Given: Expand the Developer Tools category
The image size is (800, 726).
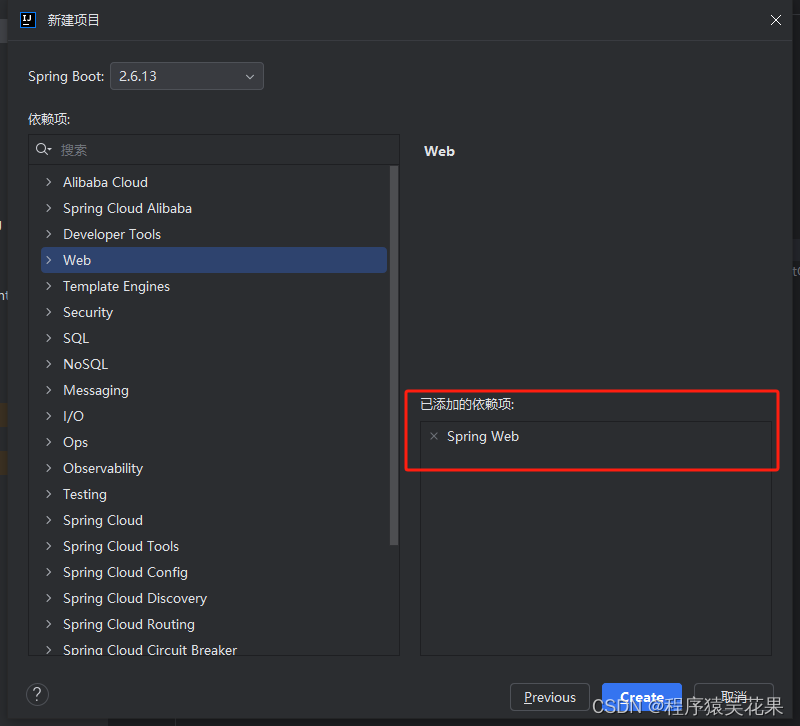Looking at the screenshot, I should point(47,233).
